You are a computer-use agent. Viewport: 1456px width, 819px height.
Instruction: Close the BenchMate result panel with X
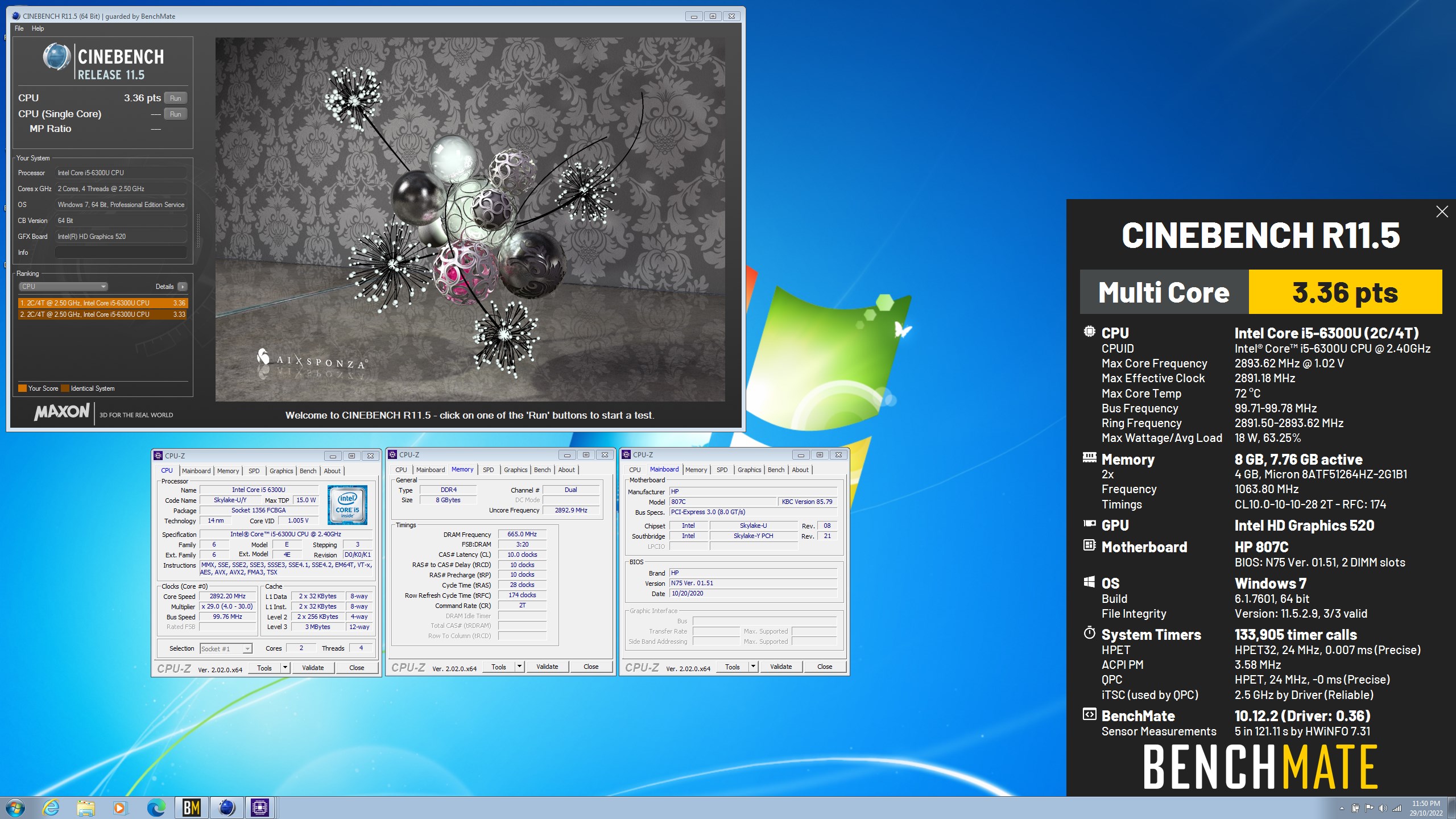click(x=1442, y=212)
